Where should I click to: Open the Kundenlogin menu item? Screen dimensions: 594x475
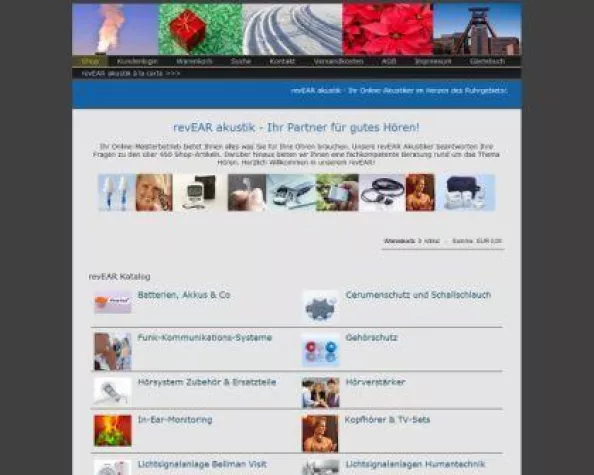137,61
